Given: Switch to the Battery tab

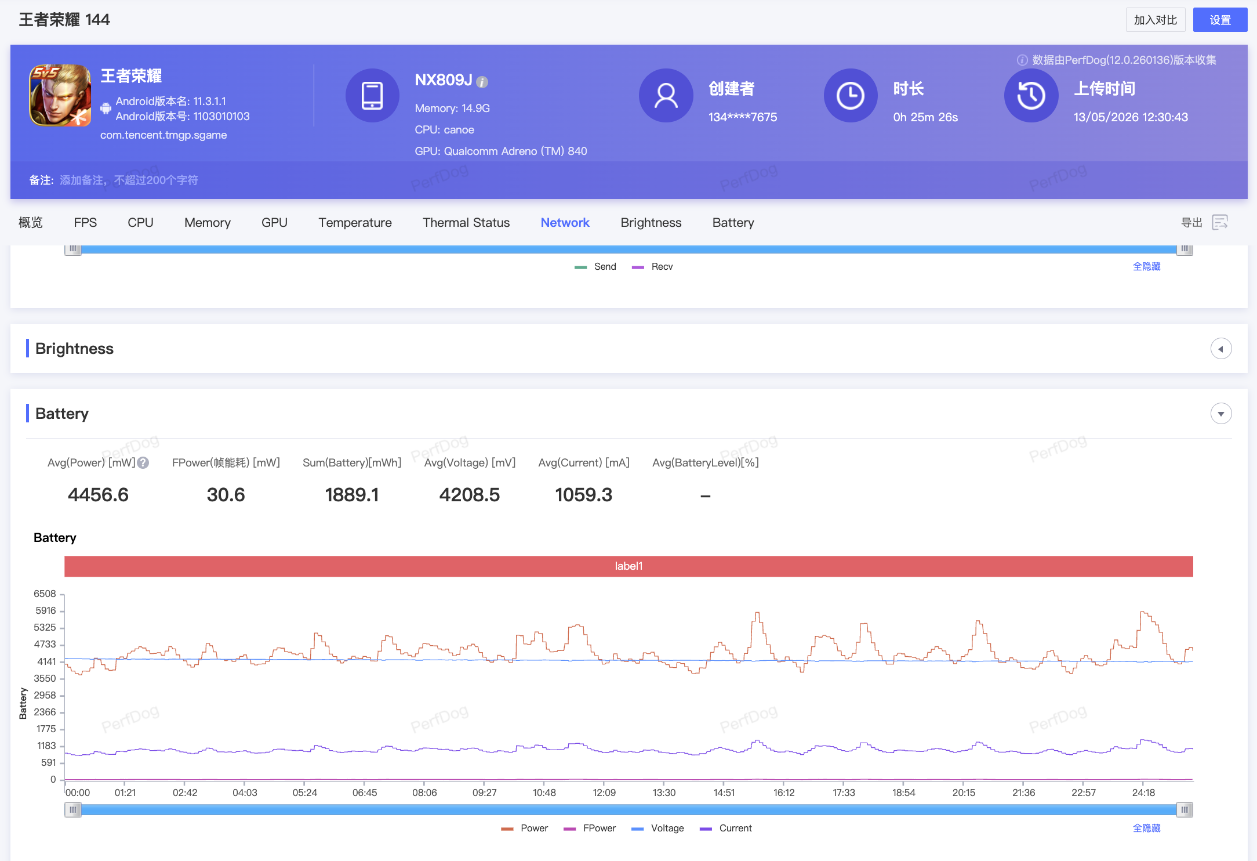Looking at the screenshot, I should 733,222.
